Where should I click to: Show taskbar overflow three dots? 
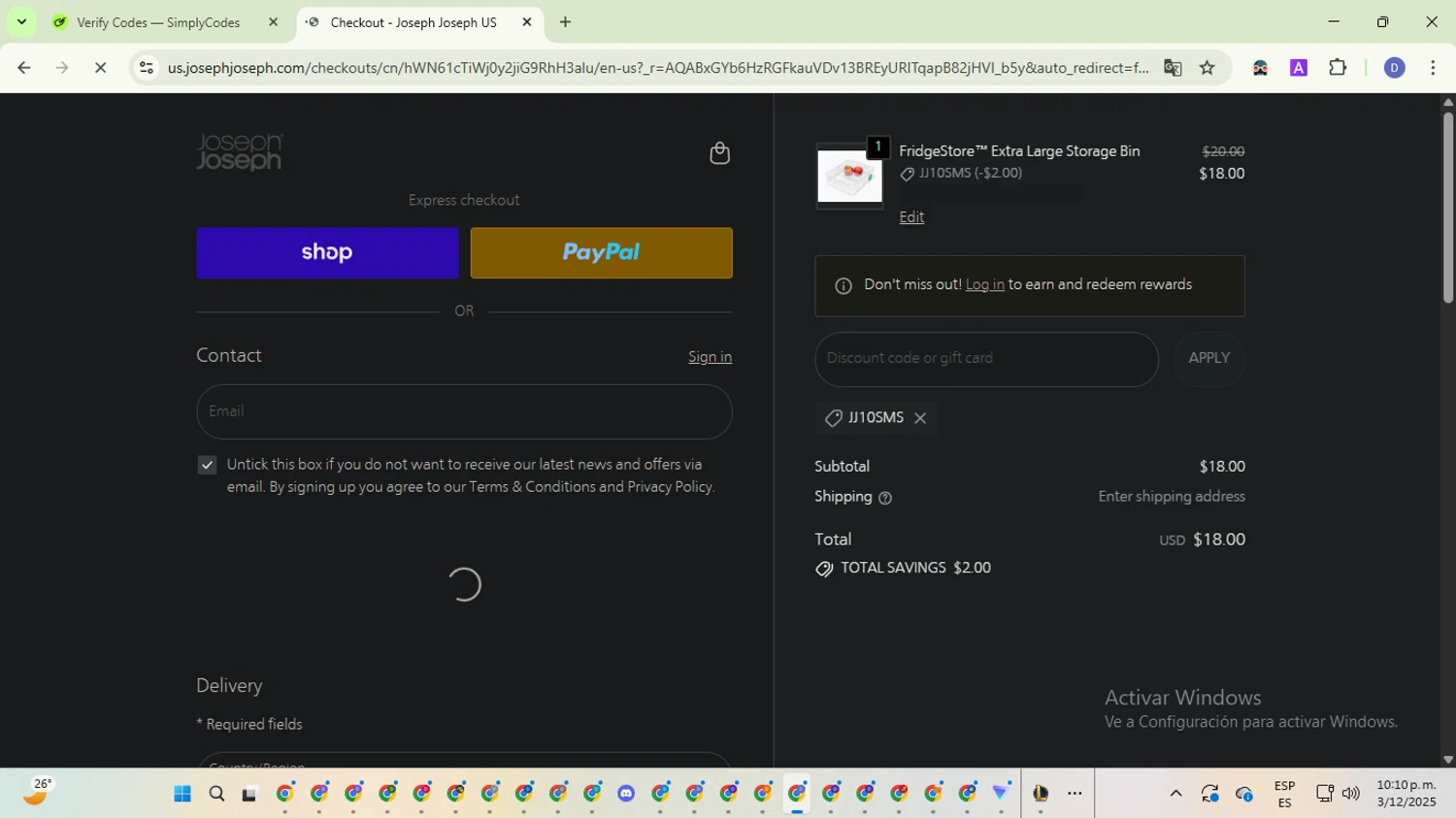coord(1075,794)
